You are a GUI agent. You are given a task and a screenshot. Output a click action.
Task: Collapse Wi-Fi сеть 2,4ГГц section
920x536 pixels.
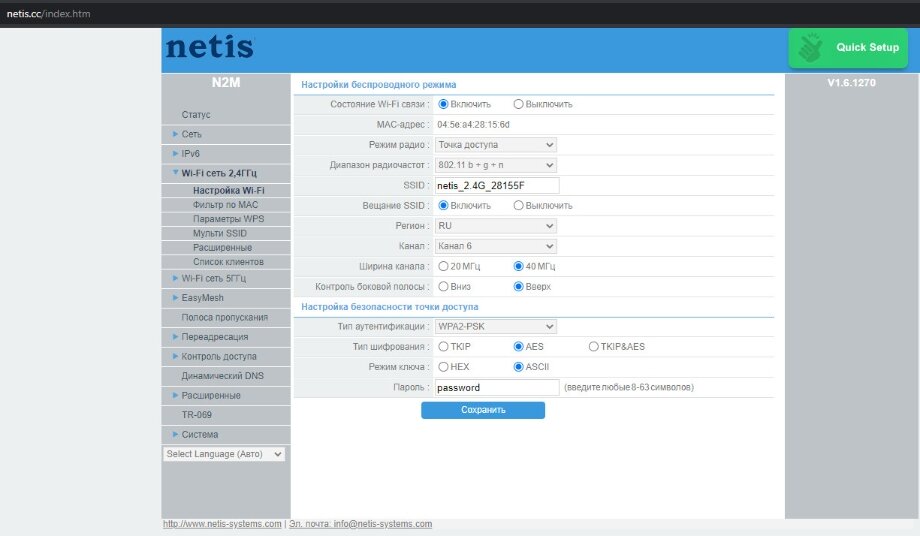[x=226, y=174]
